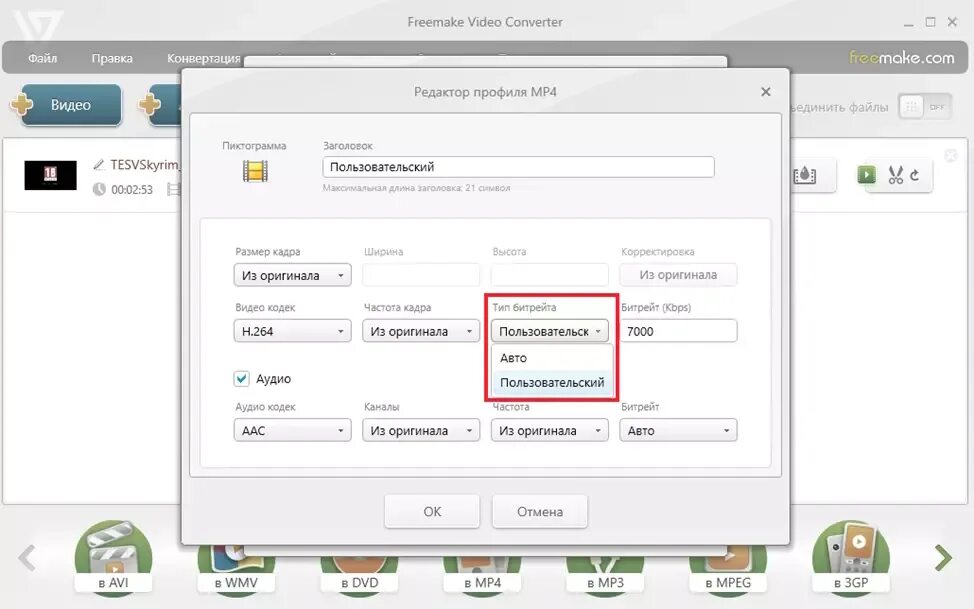Choose Пользовательский from the bitrate type list

552,383
